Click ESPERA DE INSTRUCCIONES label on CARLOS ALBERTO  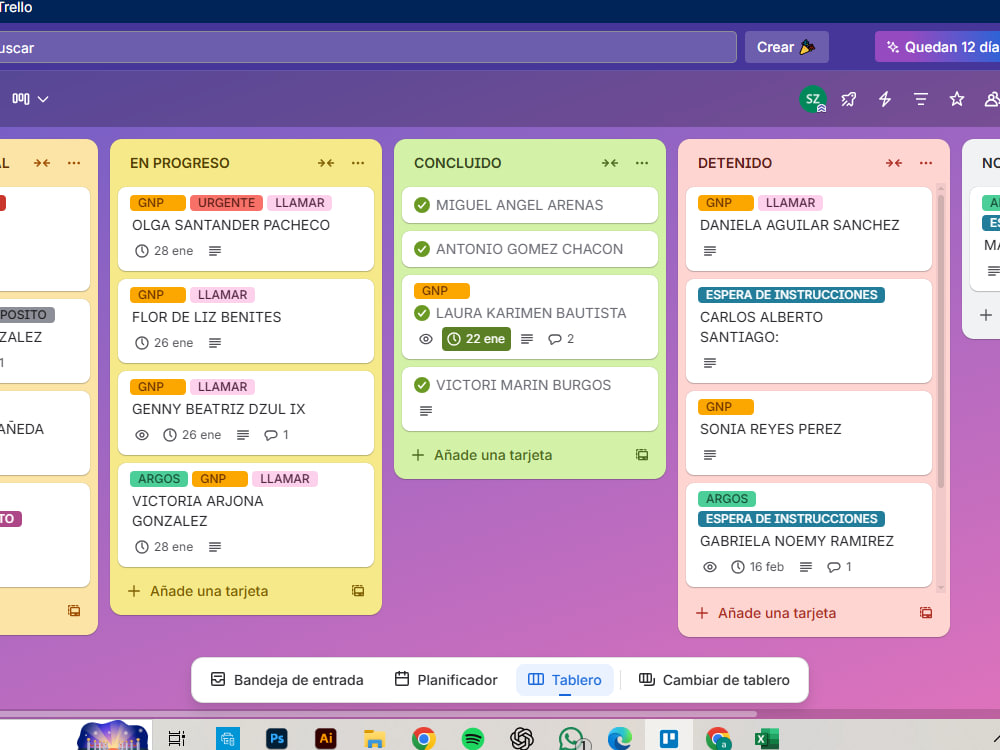tap(791, 295)
